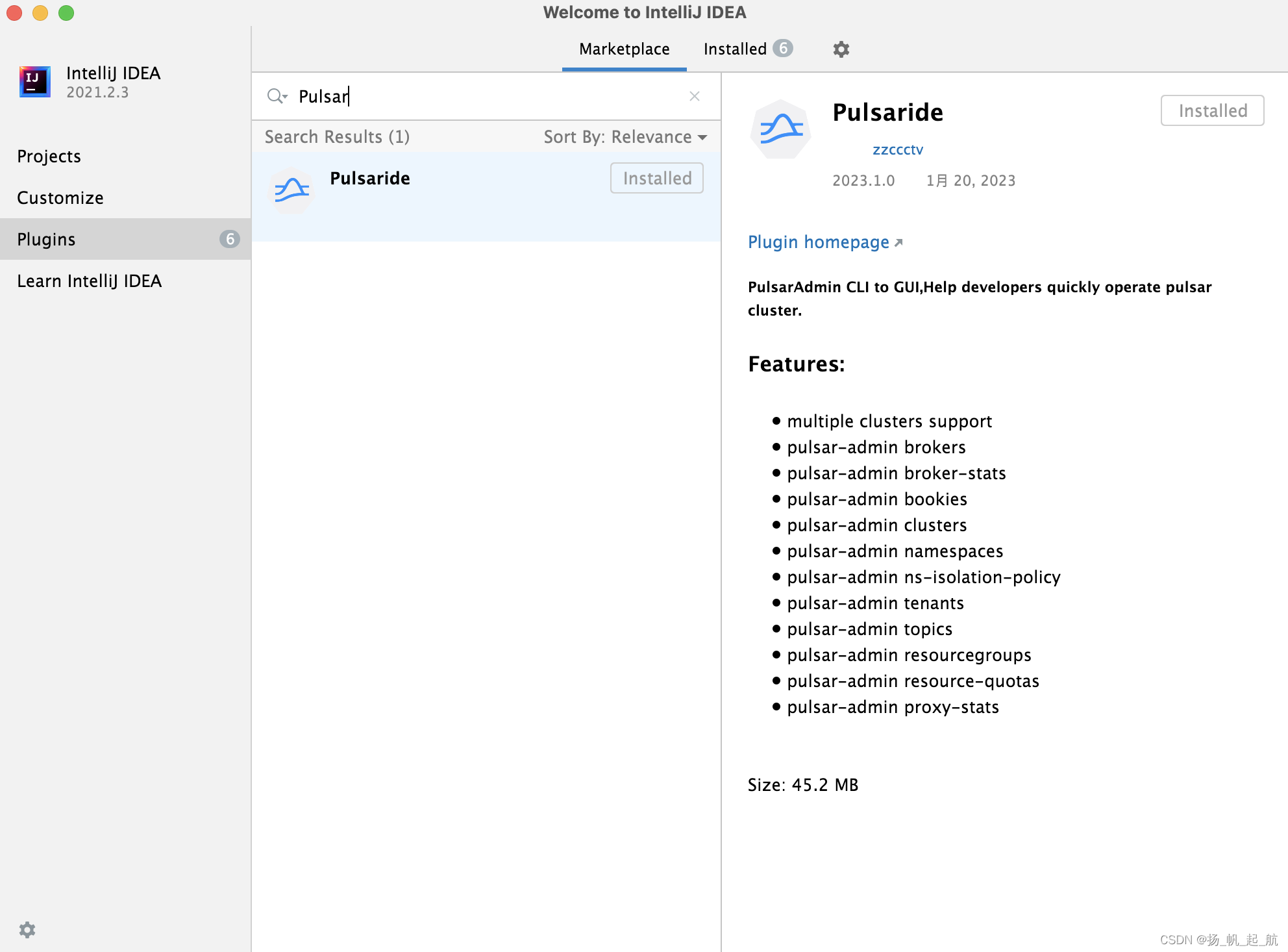Open Learn IntelliJ IDEA section
Image resolution: width=1288 pixels, height=952 pixels.
click(x=90, y=281)
